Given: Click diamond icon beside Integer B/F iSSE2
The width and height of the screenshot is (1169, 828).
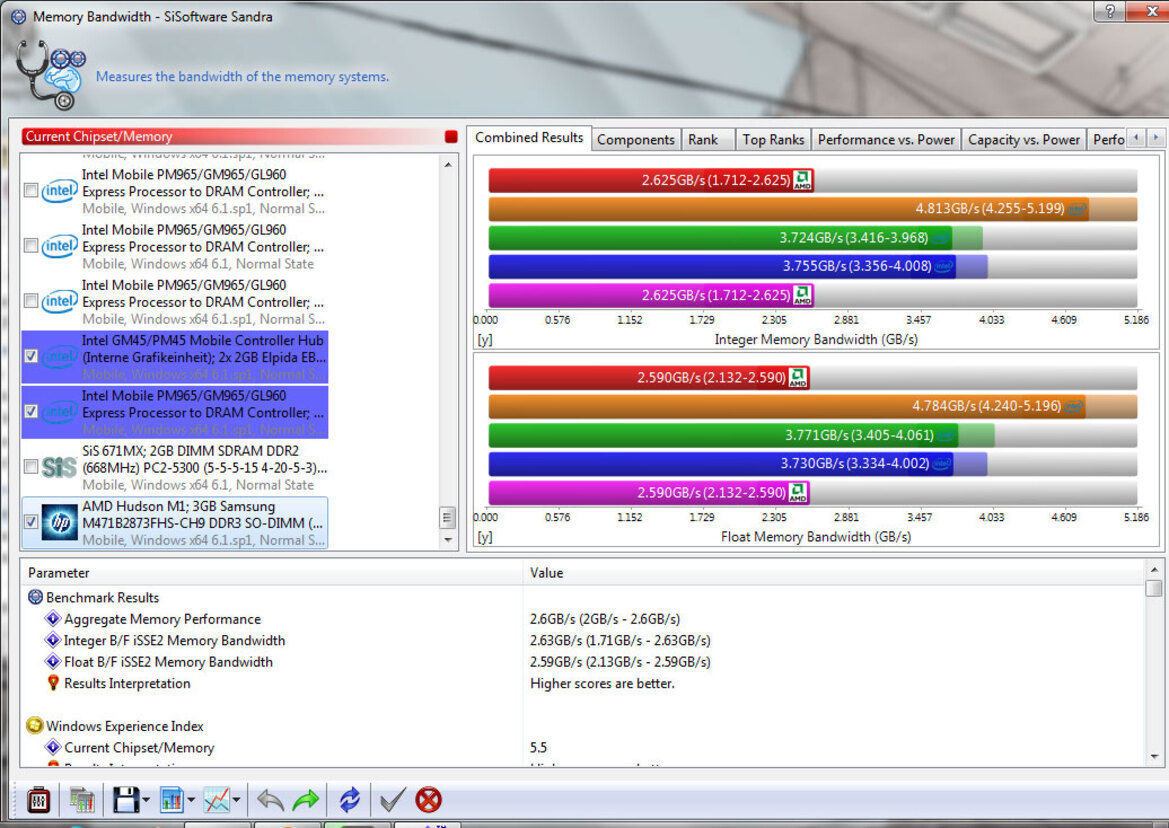Looking at the screenshot, I should pos(53,640).
